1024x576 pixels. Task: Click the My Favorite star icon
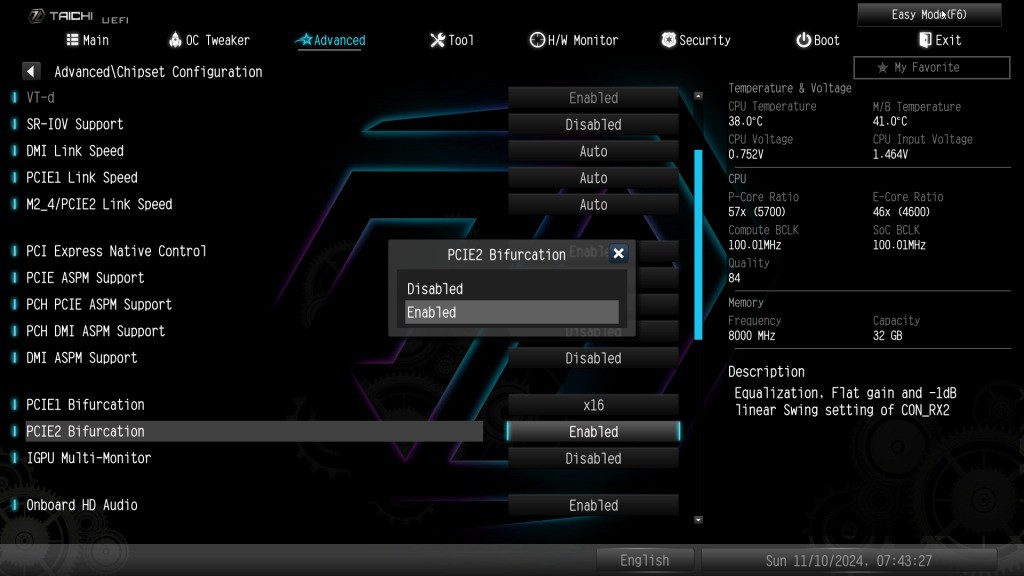click(882, 67)
